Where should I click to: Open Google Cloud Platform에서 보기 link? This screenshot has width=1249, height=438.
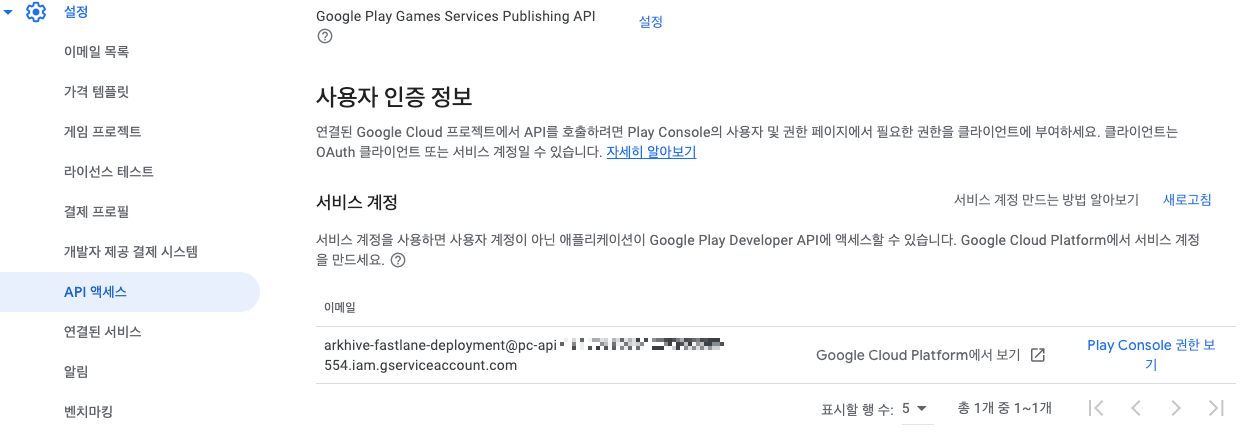point(918,355)
